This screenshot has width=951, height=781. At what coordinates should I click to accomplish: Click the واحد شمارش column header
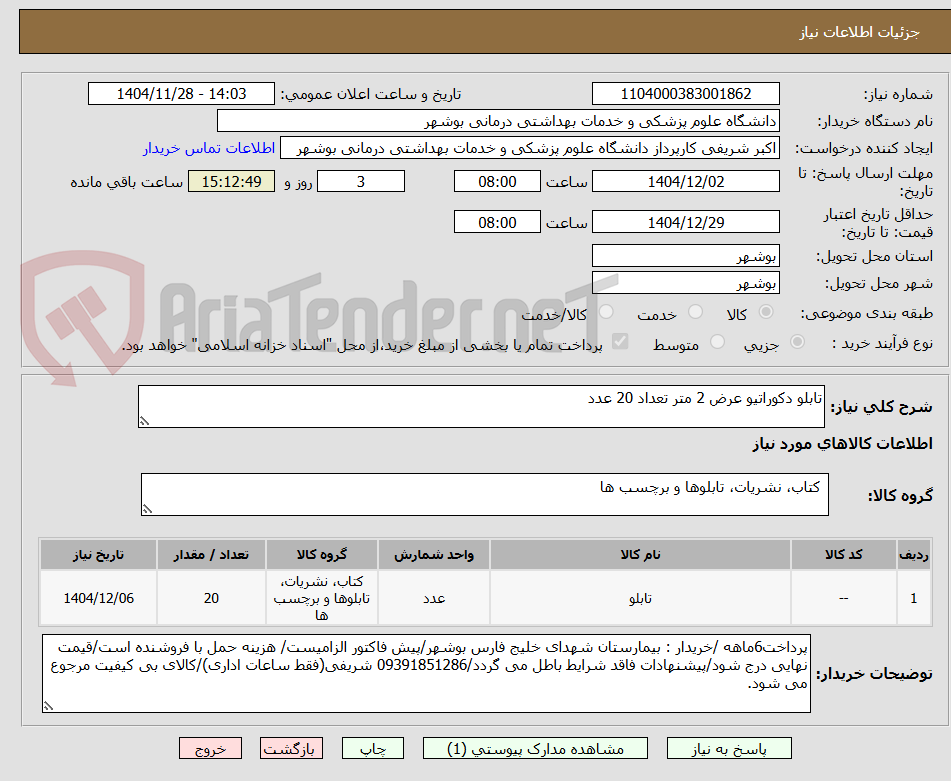434,555
